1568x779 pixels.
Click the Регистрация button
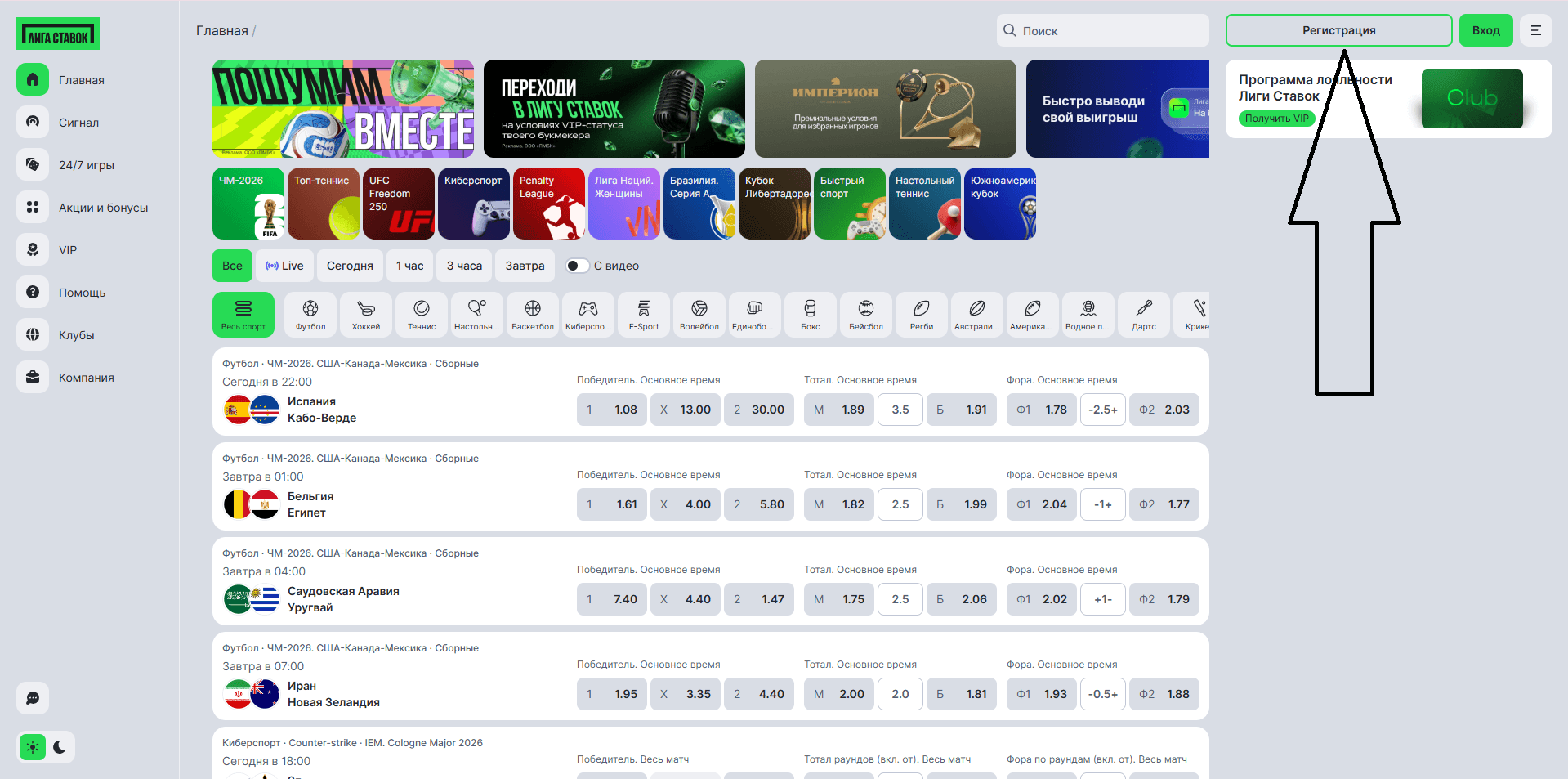tap(1338, 30)
